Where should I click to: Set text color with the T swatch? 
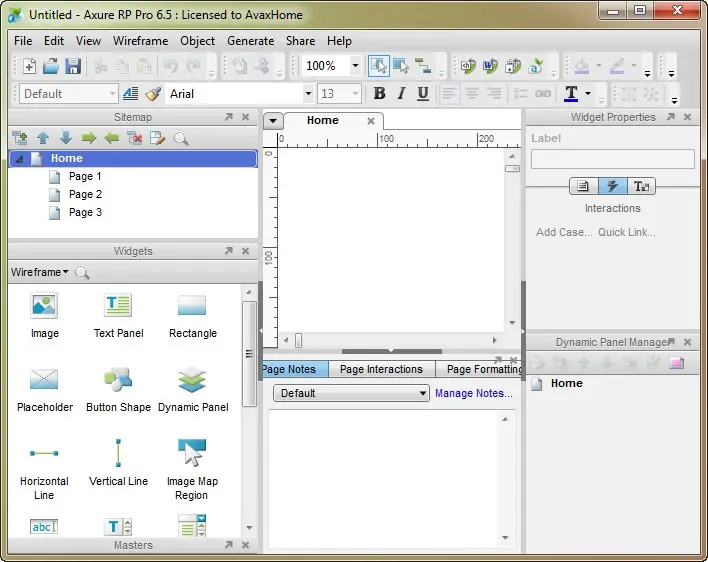(x=571, y=93)
